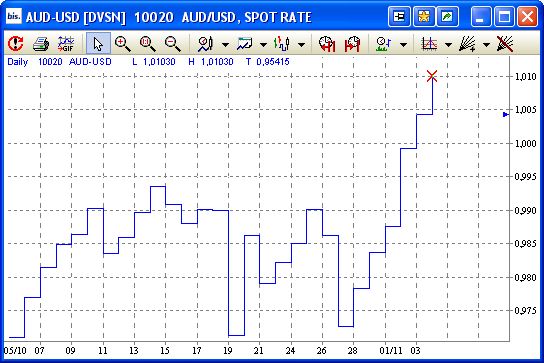Click the blue price marker on right axis

tap(506, 114)
